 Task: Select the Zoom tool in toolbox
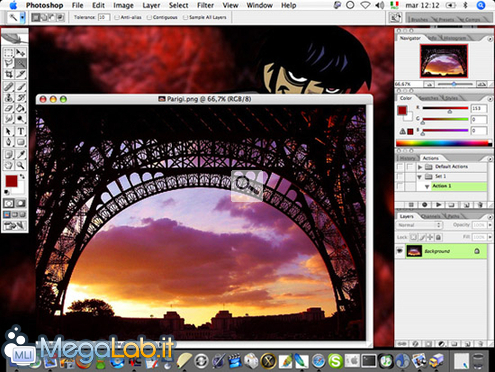point(21,165)
